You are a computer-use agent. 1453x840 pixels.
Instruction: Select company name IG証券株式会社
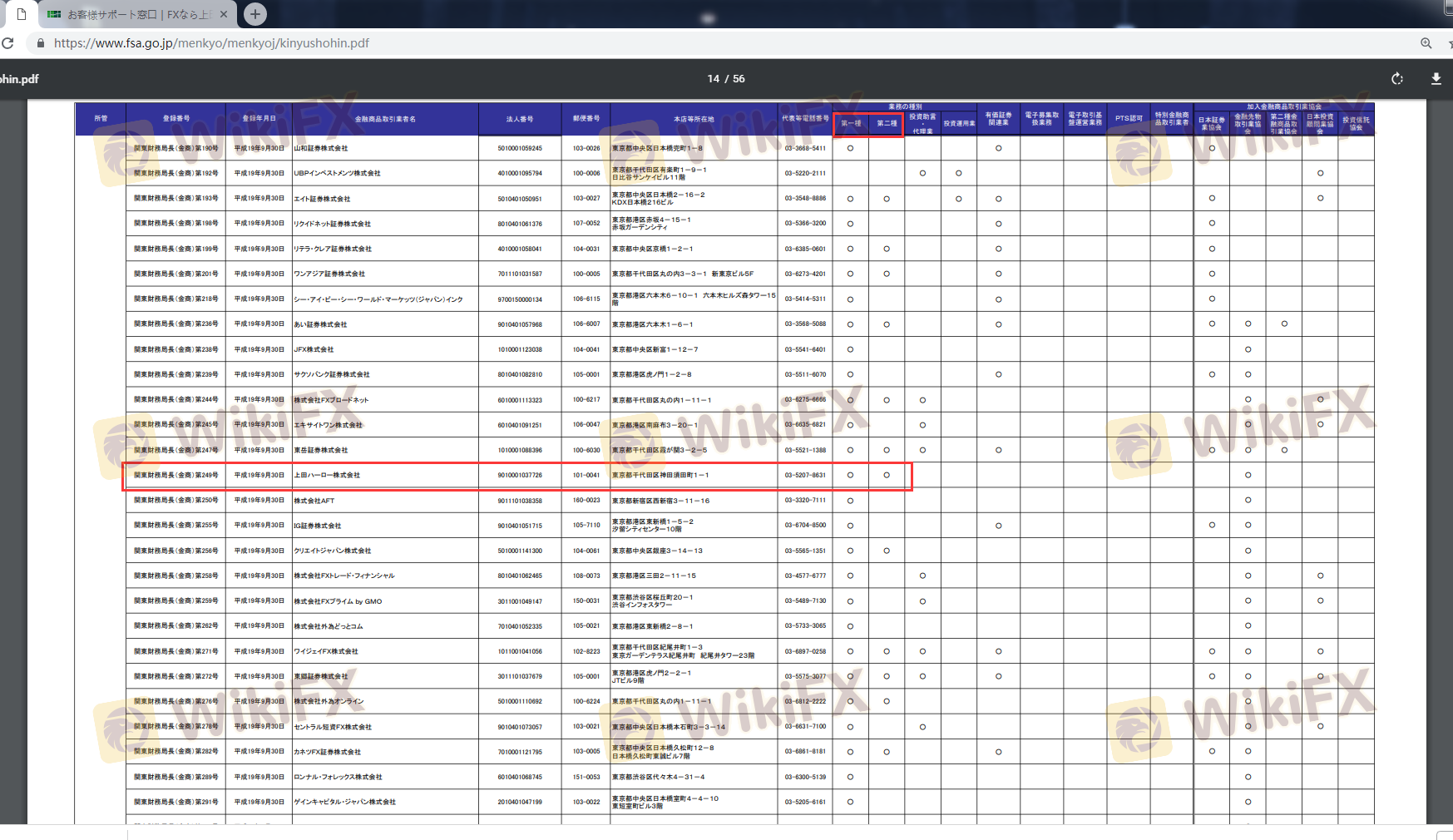[x=318, y=526]
